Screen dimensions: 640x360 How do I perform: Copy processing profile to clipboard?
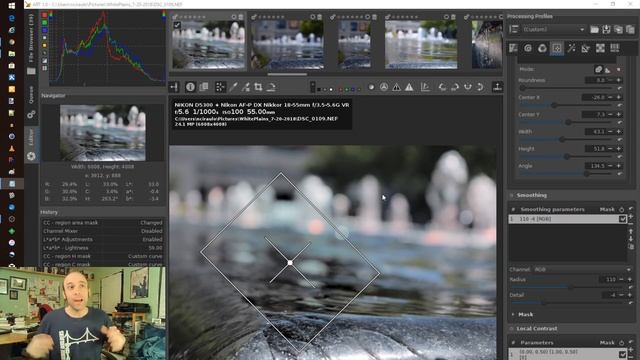click(618, 29)
